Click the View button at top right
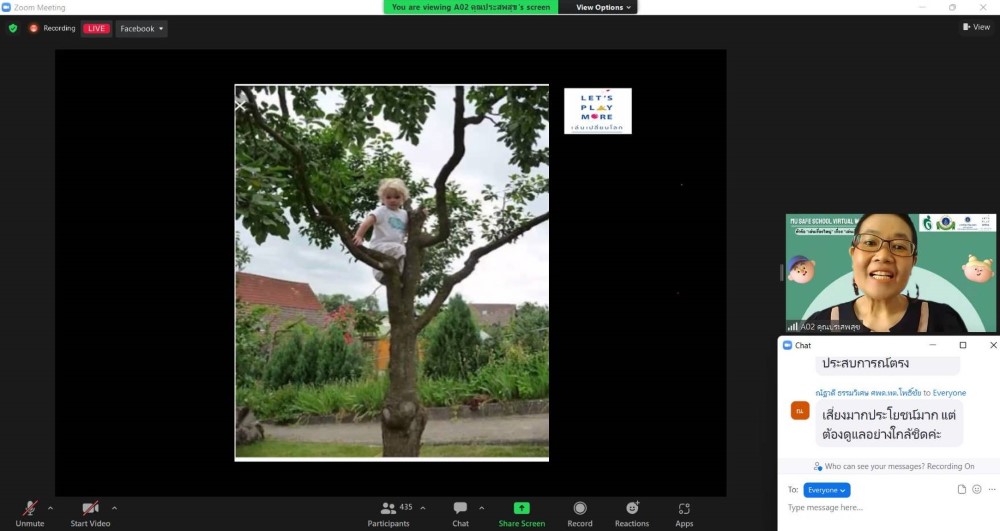This screenshot has width=1000, height=531. point(976,27)
